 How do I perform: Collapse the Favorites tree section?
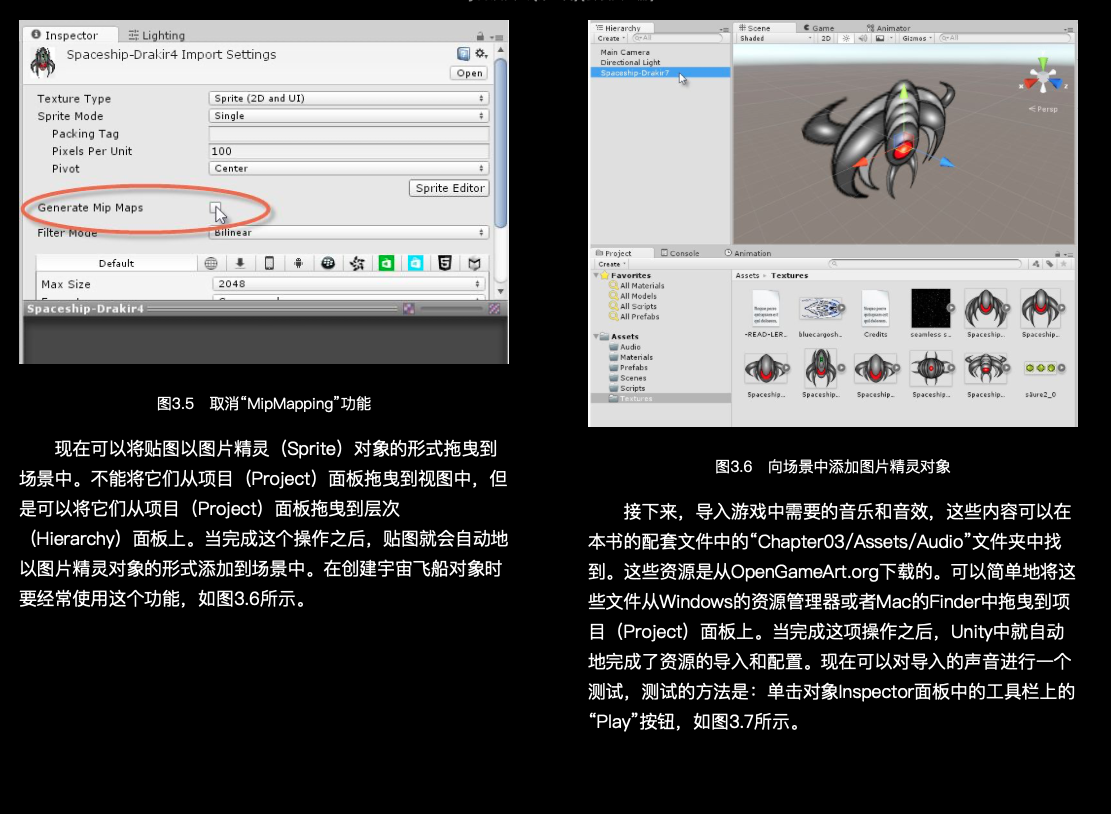[x=597, y=276]
